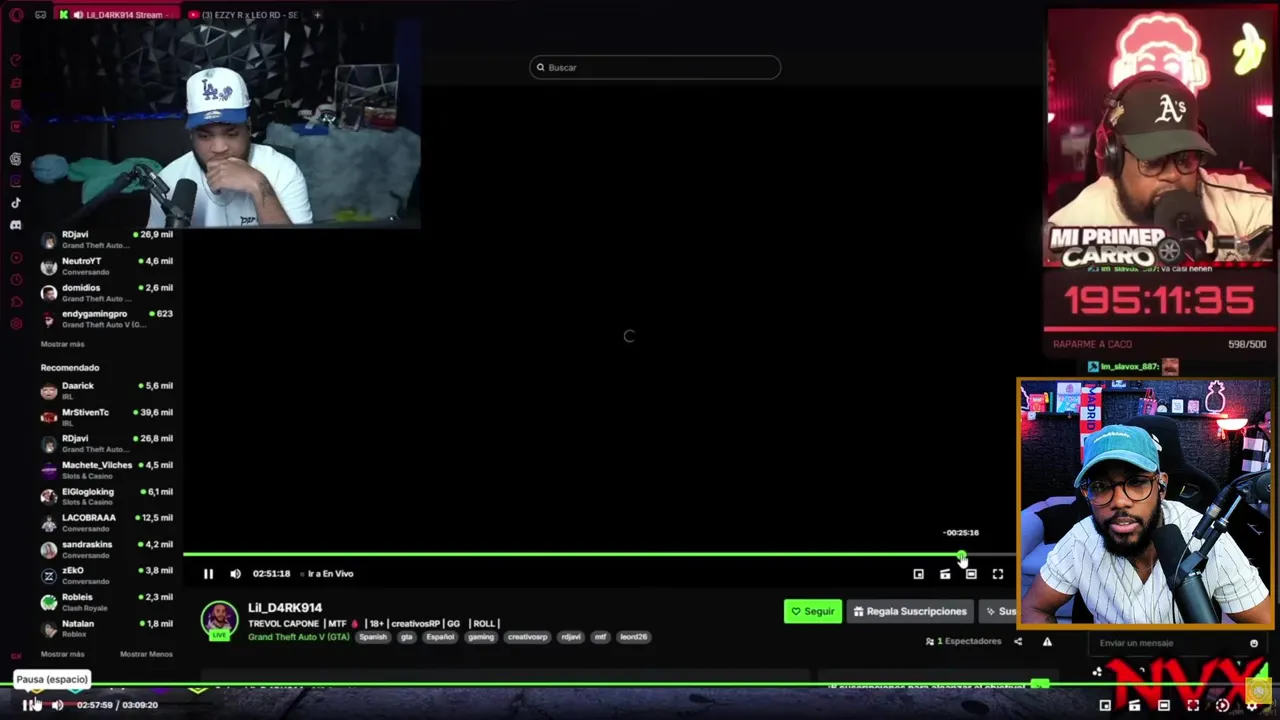This screenshot has width=1280, height=720.
Task: Expand recommended list with lower Mostrar más
Action: tap(62, 654)
